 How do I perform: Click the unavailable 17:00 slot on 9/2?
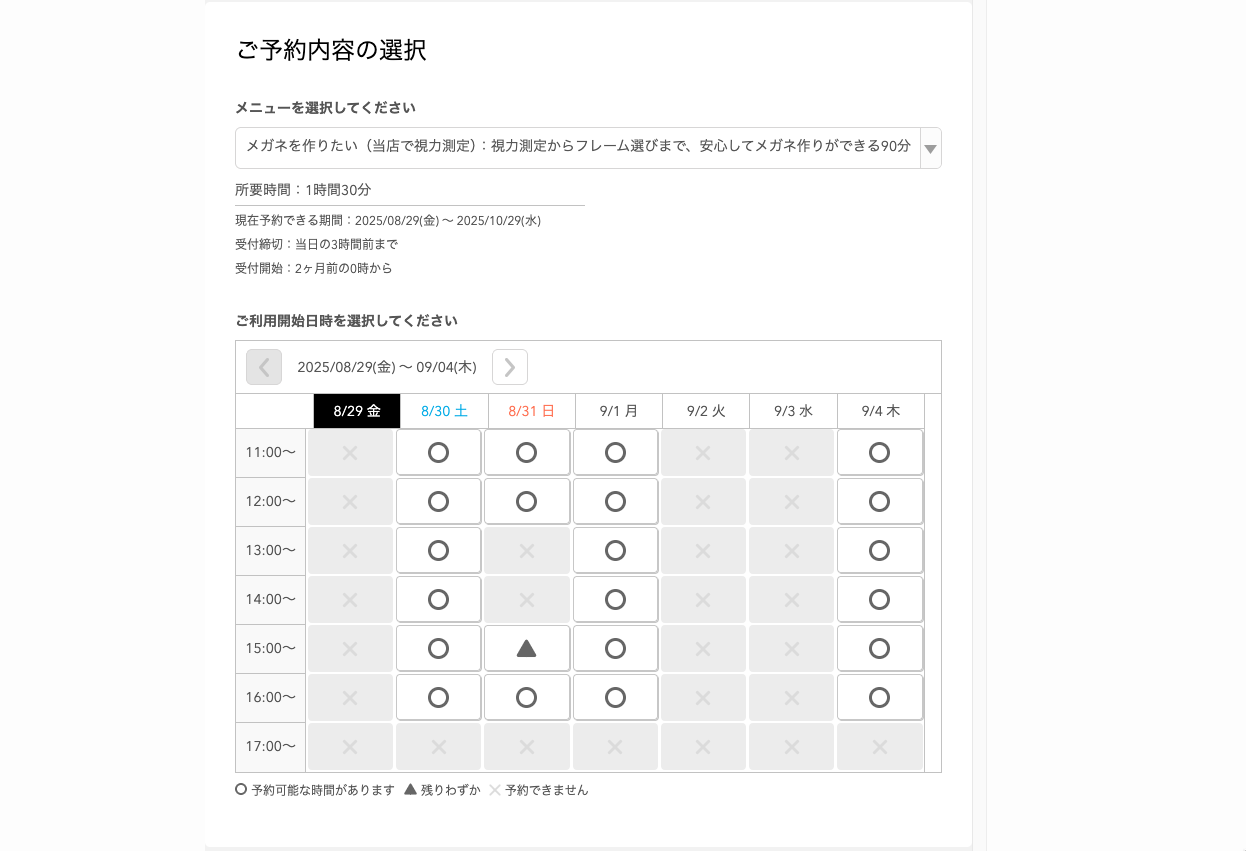coord(703,746)
